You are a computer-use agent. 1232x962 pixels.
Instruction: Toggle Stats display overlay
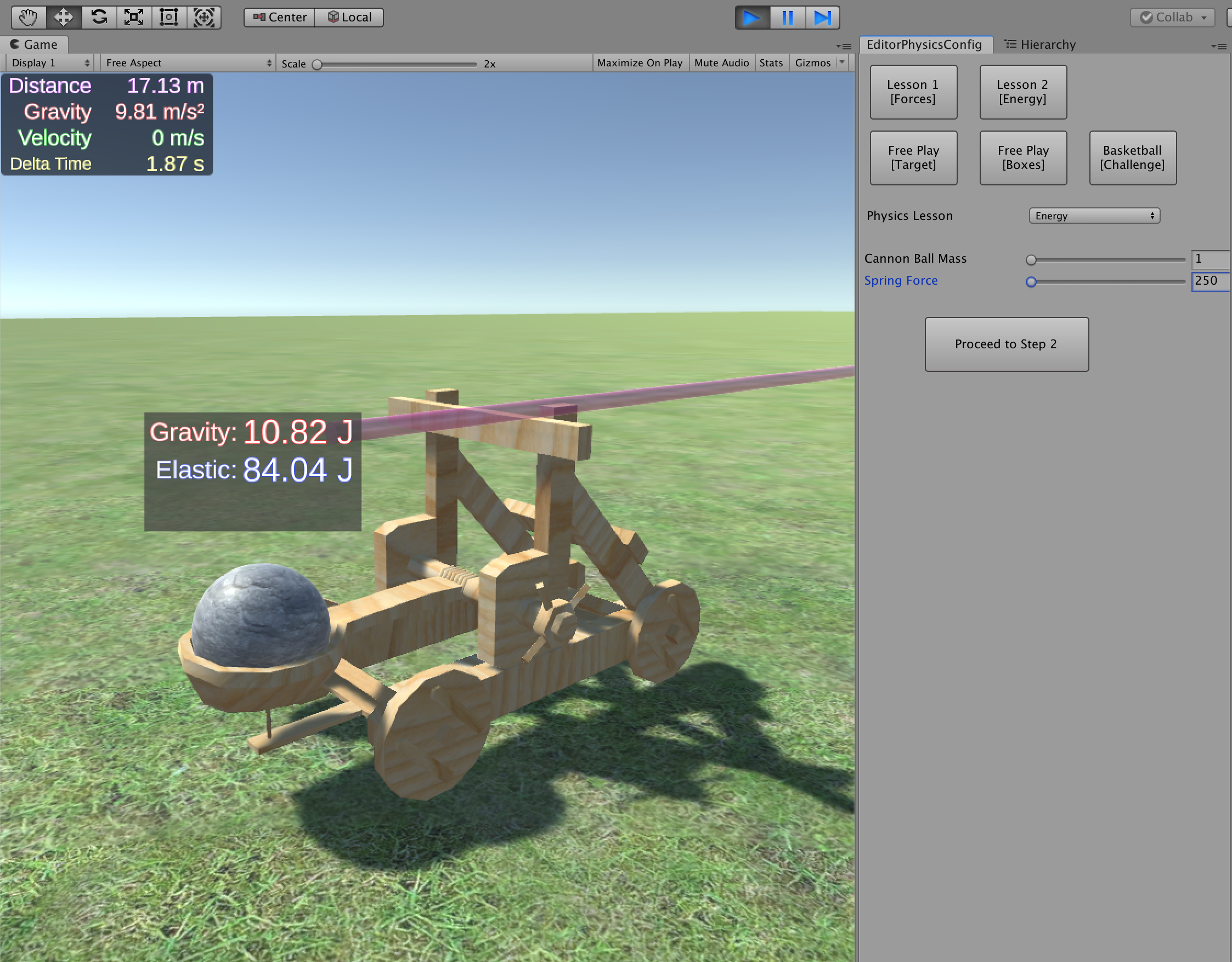pos(771,62)
